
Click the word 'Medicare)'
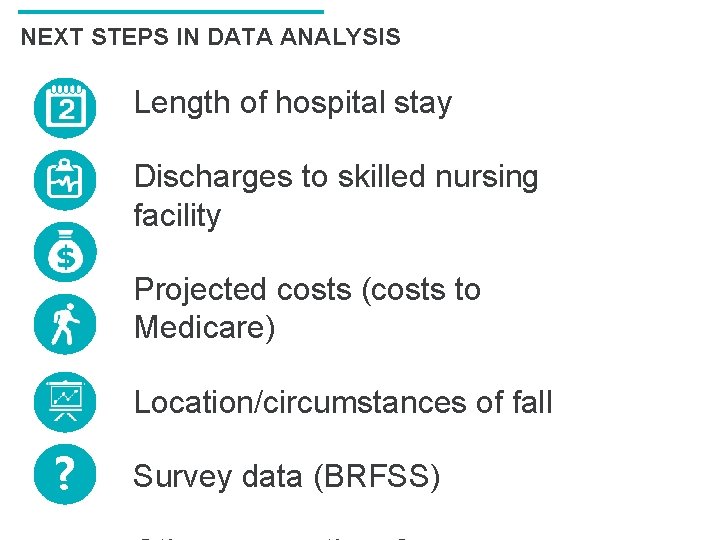point(204,328)
